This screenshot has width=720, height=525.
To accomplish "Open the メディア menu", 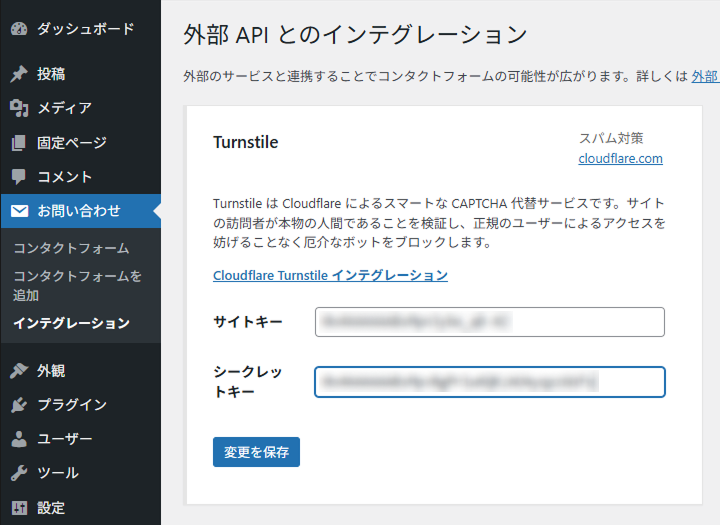I will (x=80, y=108).
